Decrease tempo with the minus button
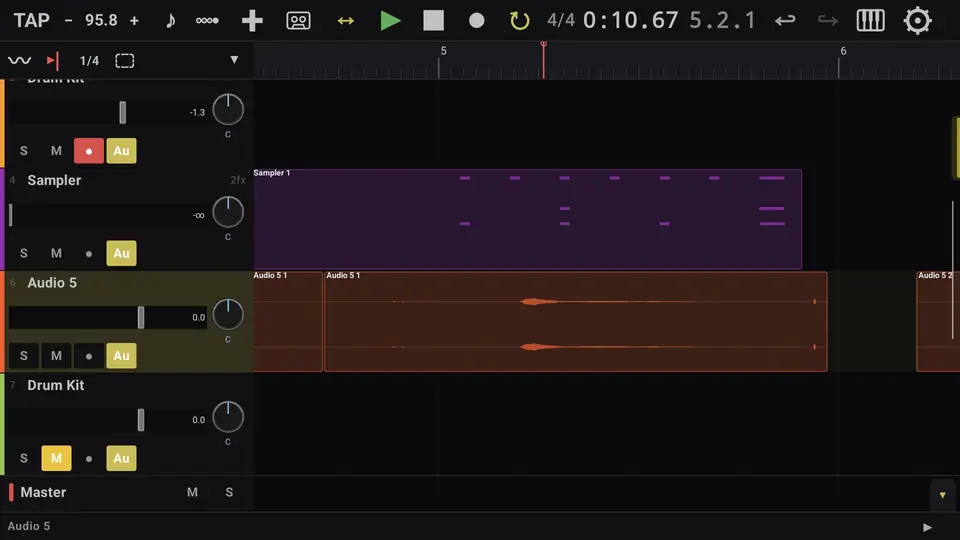This screenshot has width=960, height=540. click(x=69, y=20)
